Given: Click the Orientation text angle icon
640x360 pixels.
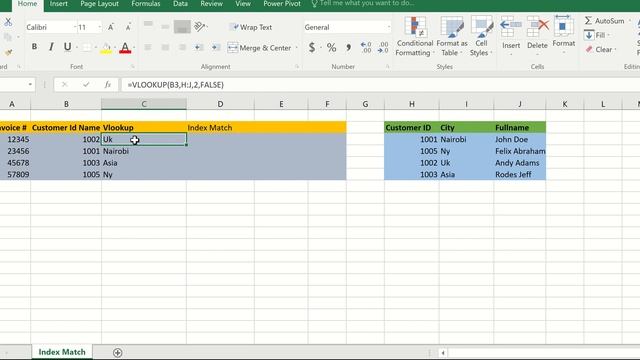Looking at the screenshot, I should 199,27.
